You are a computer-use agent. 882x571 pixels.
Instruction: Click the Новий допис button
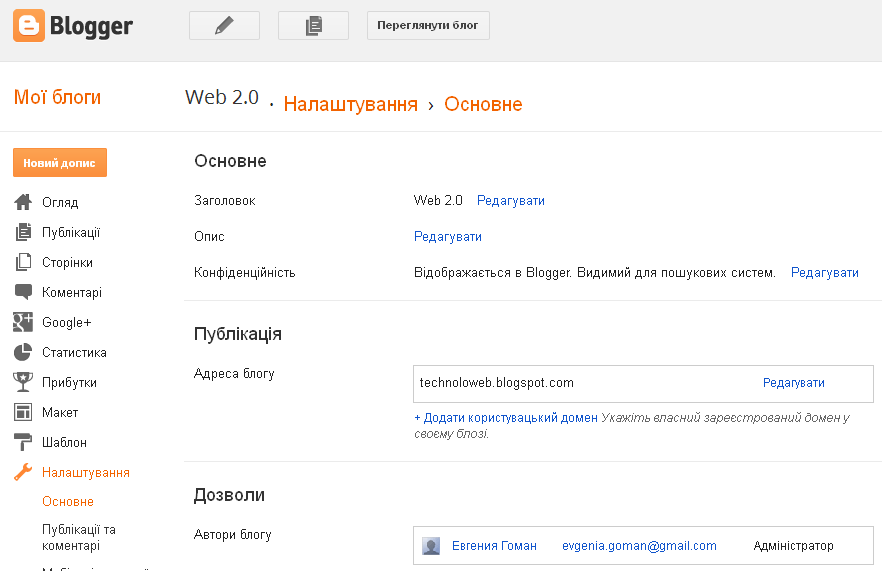point(60,163)
